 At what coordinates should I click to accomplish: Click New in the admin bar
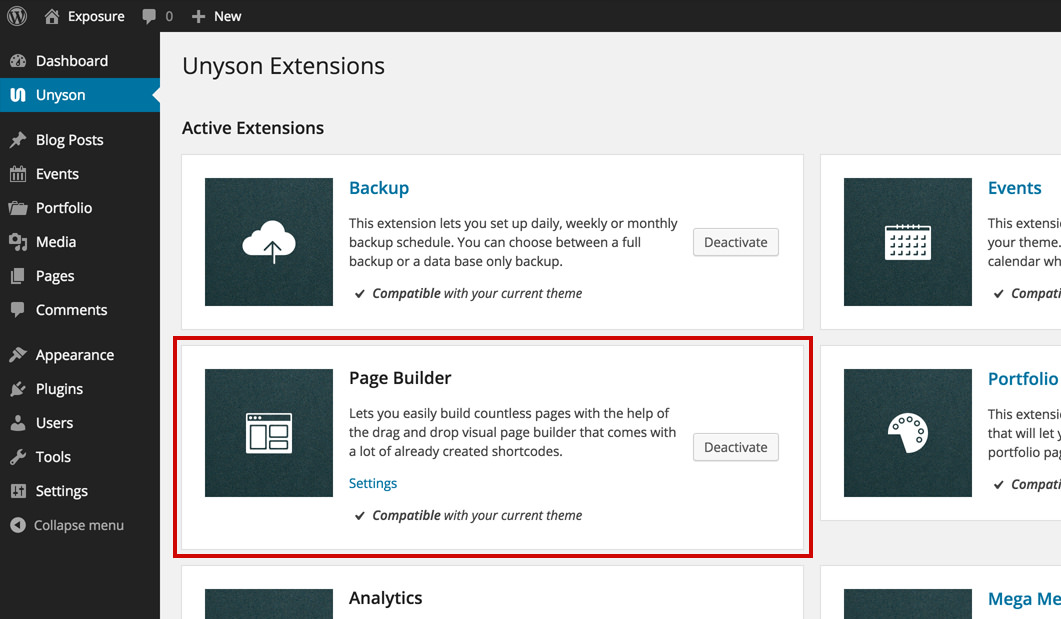[x=227, y=16]
